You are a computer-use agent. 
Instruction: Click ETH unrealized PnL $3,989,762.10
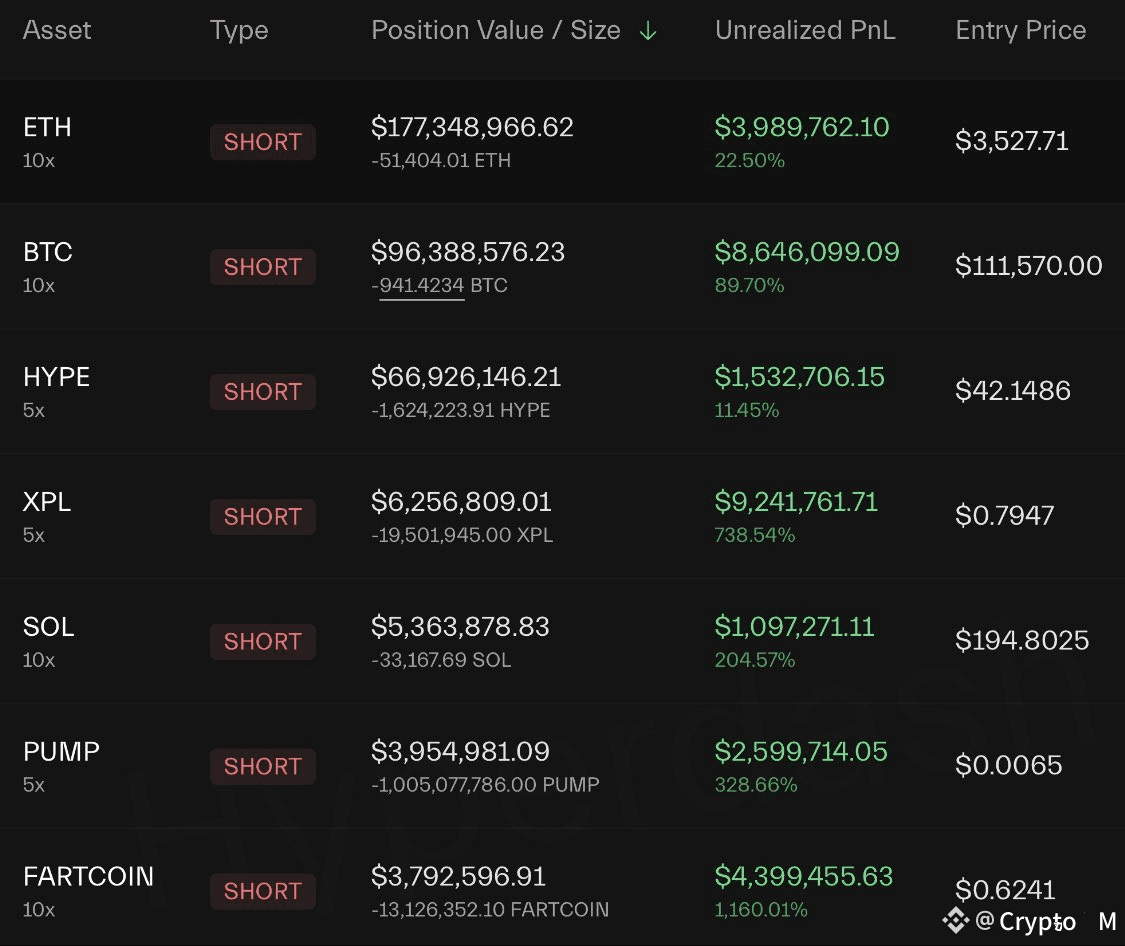pos(801,127)
